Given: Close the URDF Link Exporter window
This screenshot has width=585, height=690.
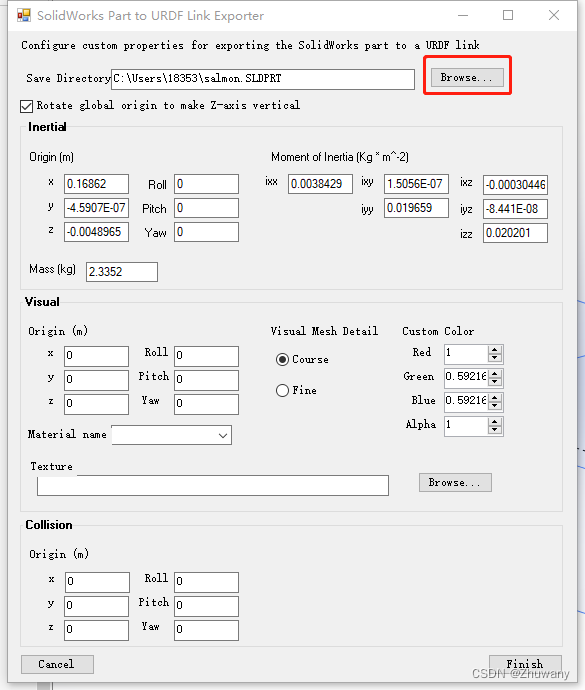Looking at the screenshot, I should pyautogui.click(x=554, y=15).
